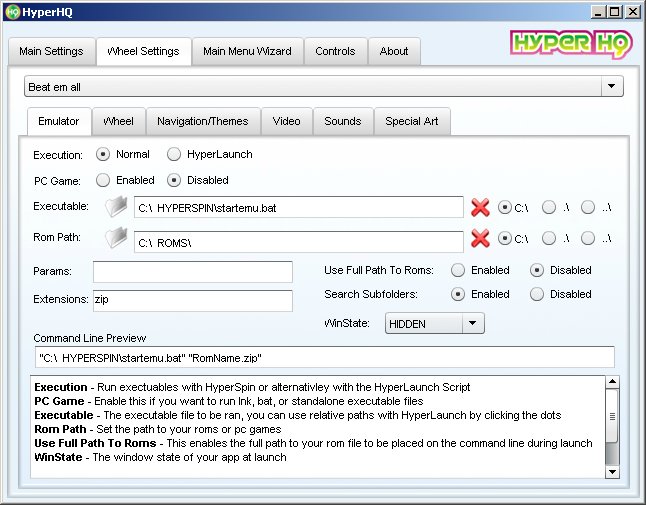Open the Navigation/Themes sub-tab
This screenshot has width=646, height=505.
click(203, 122)
